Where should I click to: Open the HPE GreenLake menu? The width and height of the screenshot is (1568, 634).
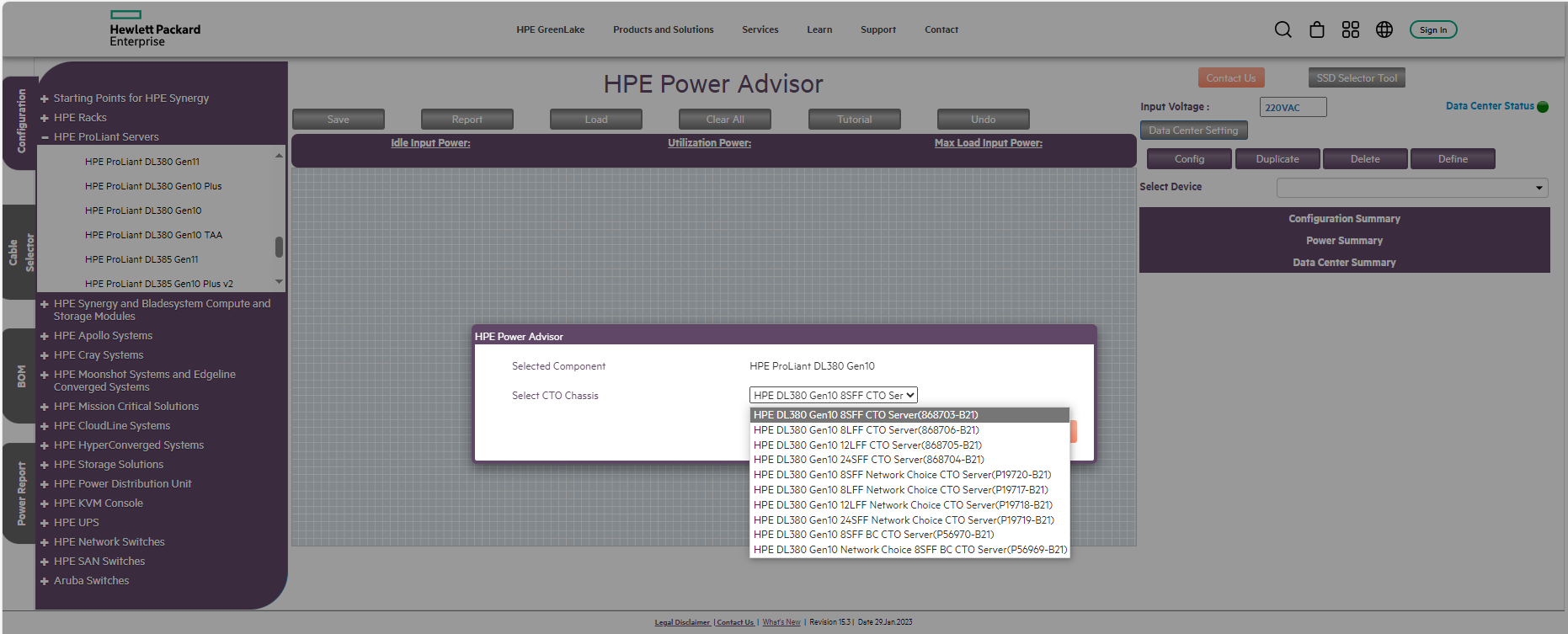click(551, 29)
